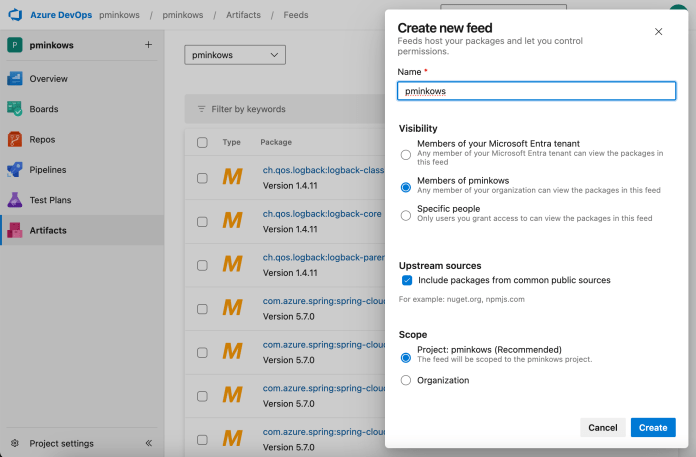Image resolution: width=696 pixels, height=457 pixels.
Task: Close the Create new feed panel
Action: (658, 32)
